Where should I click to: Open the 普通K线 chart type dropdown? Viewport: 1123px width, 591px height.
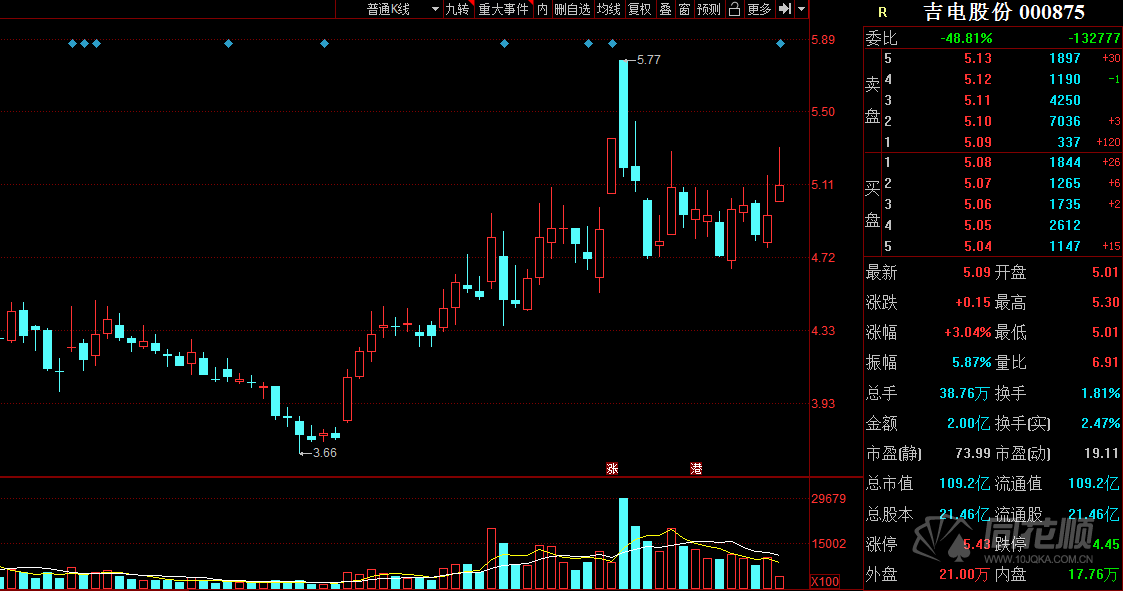[x=390, y=9]
